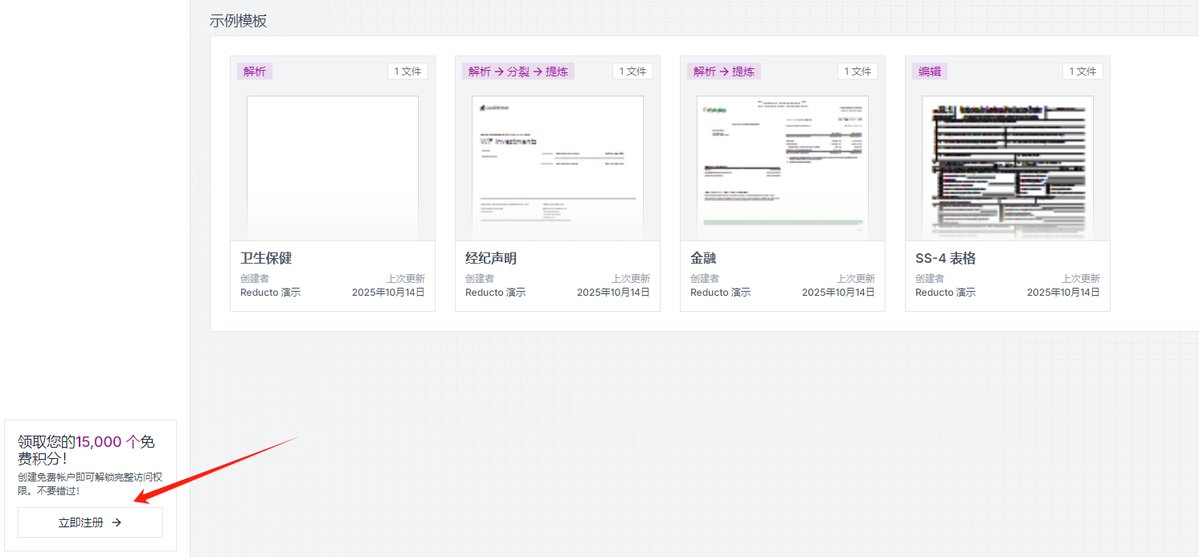Click the 解析 → 分裂 → 提炼 tag

point(518,71)
